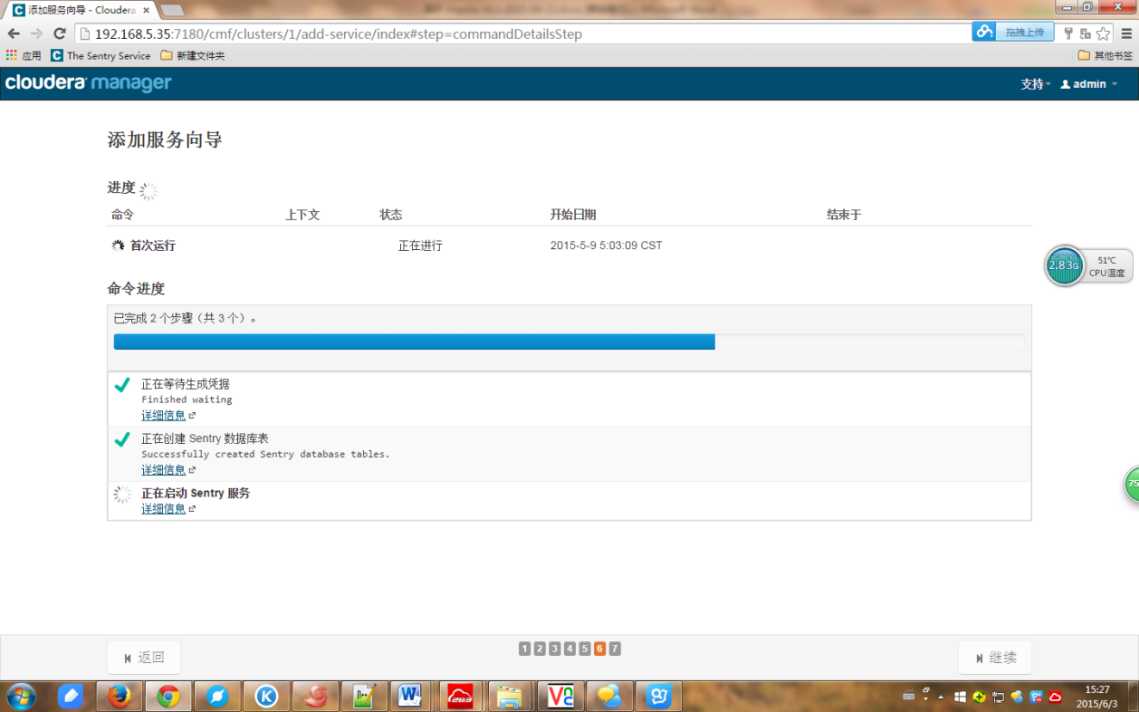
Task: Click 已完成 2 个步骤 progress summary text
Action: (185, 318)
